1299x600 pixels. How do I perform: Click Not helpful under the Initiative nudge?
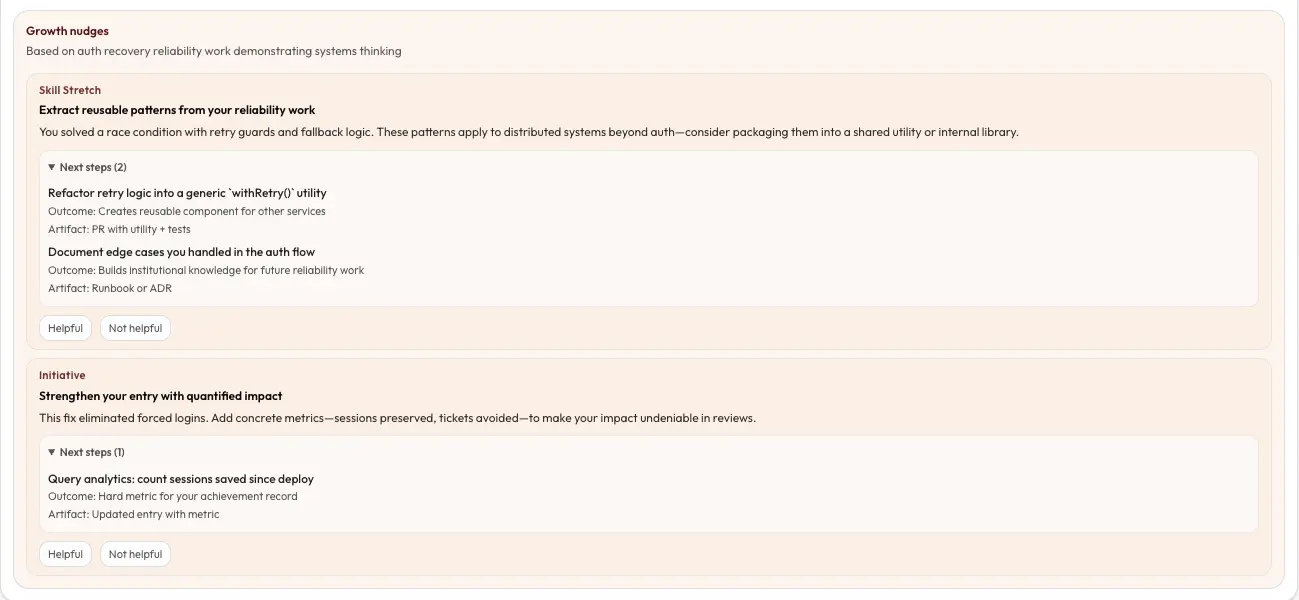(x=135, y=554)
